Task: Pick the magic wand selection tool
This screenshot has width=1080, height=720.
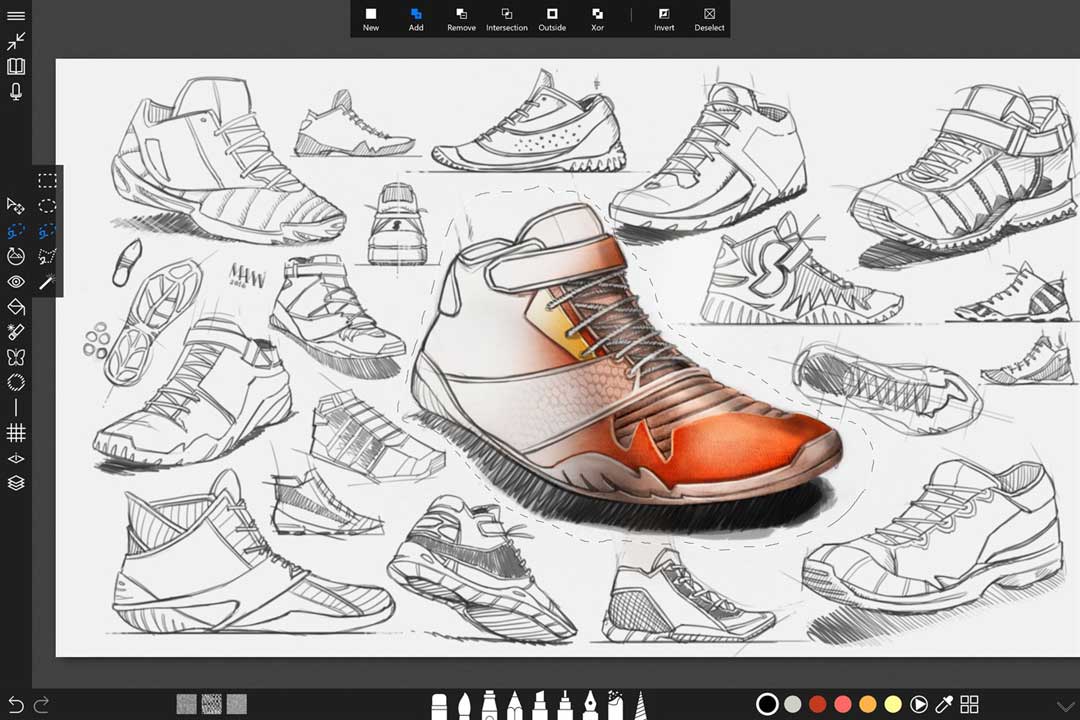Action: click(47, 283)
